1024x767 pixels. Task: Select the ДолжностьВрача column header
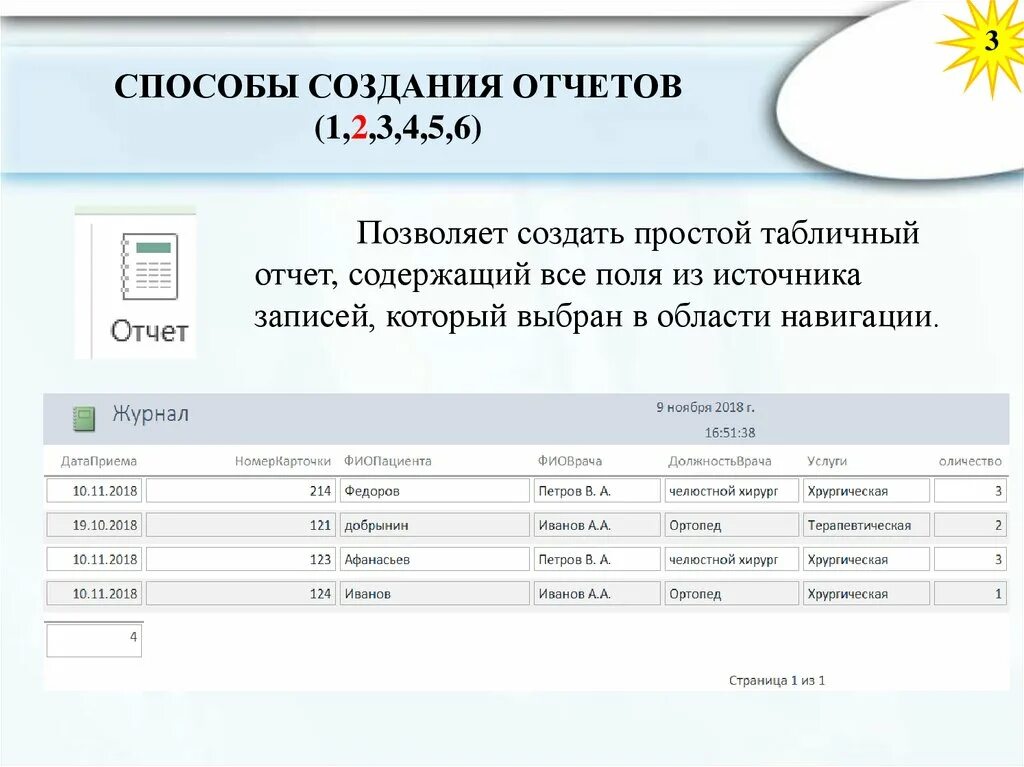point(720,461)
